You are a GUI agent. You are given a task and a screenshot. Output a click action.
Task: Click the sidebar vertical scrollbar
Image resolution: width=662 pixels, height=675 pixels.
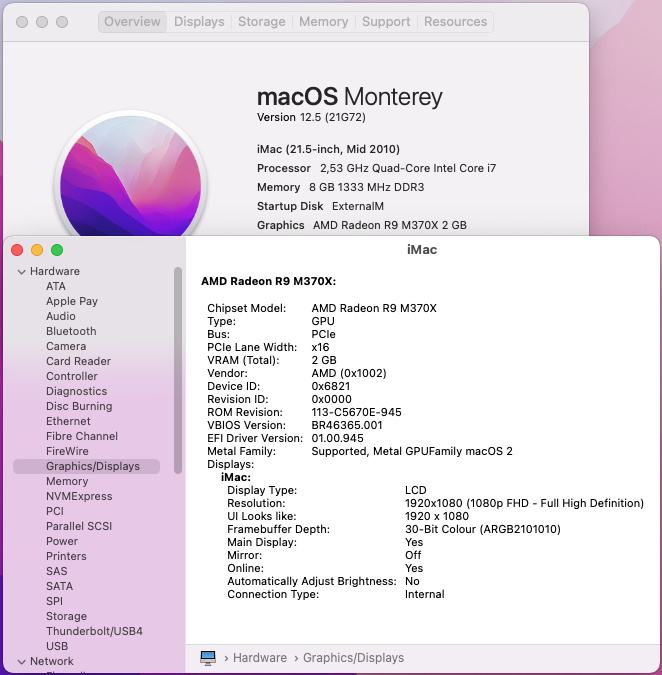click(x=178, y=370)
